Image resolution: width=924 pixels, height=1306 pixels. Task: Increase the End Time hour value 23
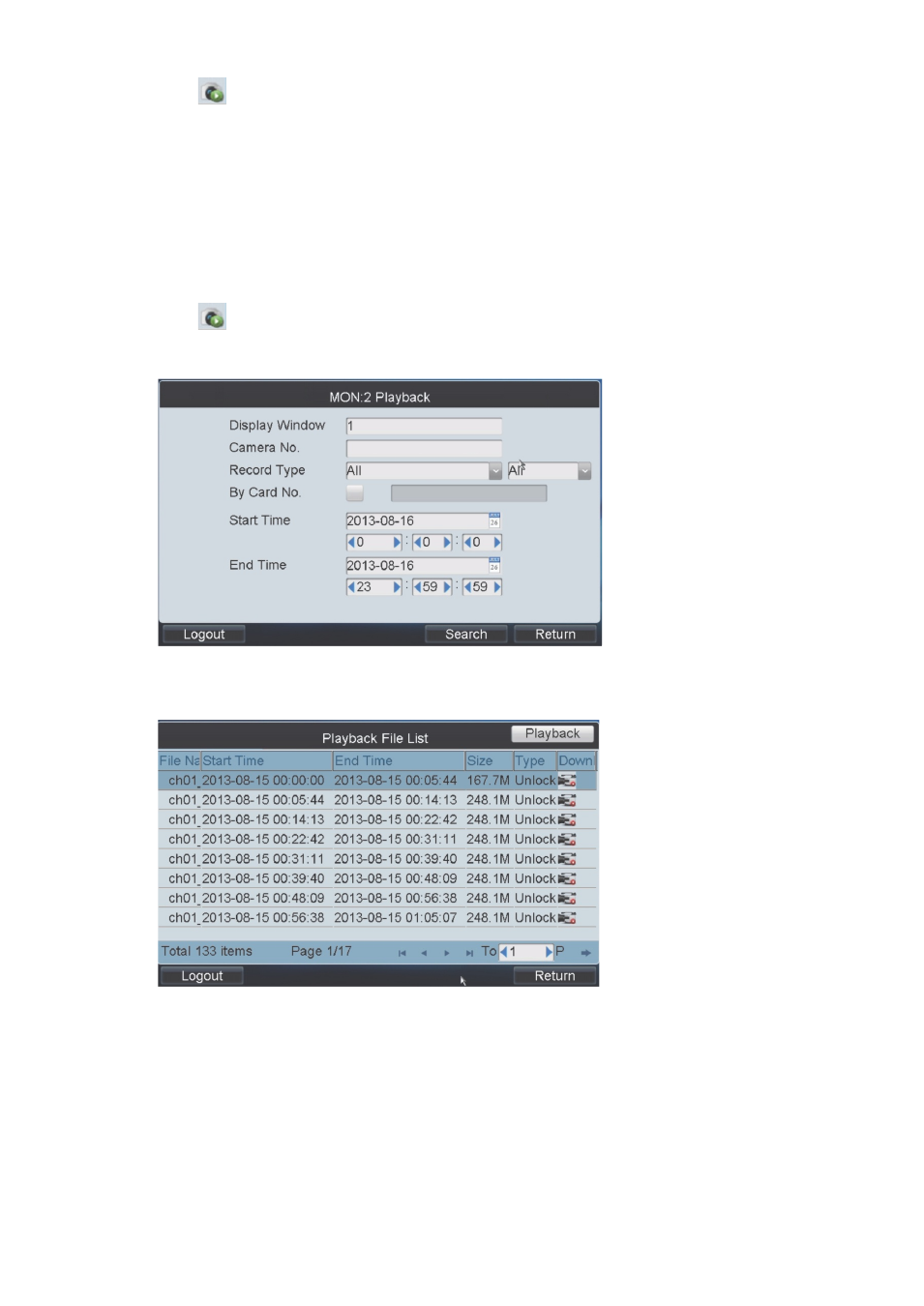pos(397,587)
